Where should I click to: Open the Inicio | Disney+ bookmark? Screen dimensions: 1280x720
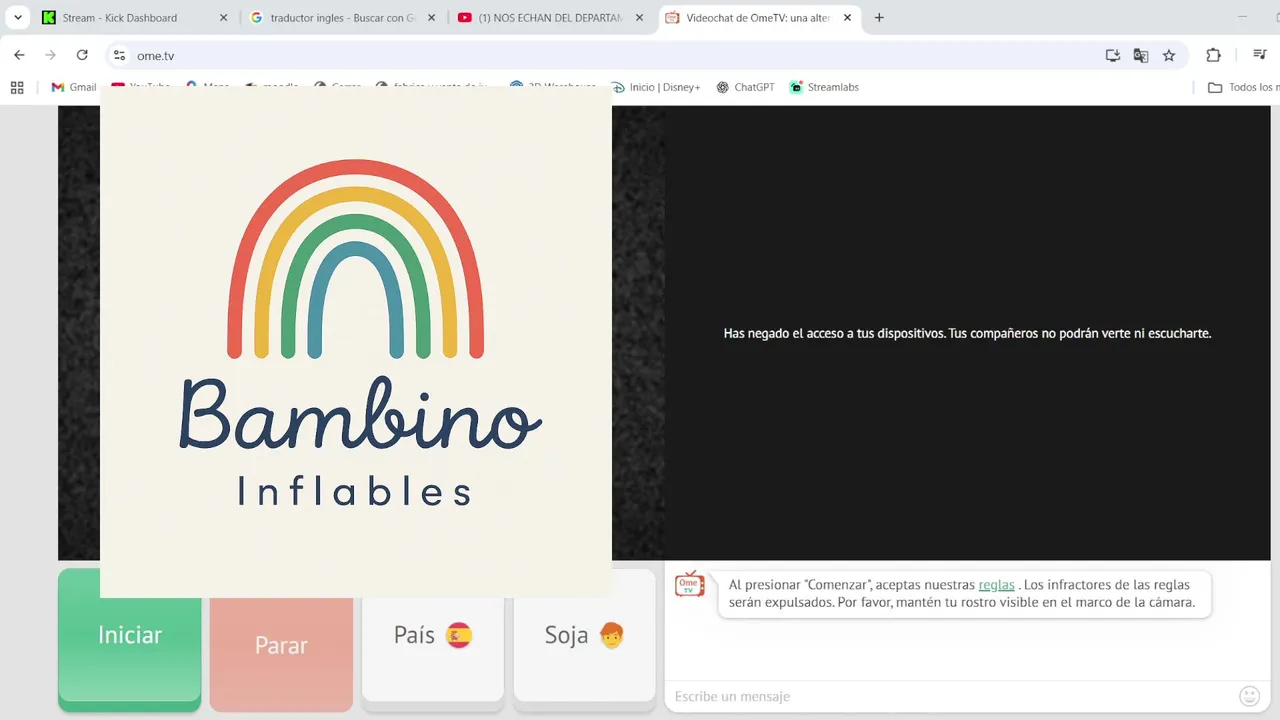point(655,87)
